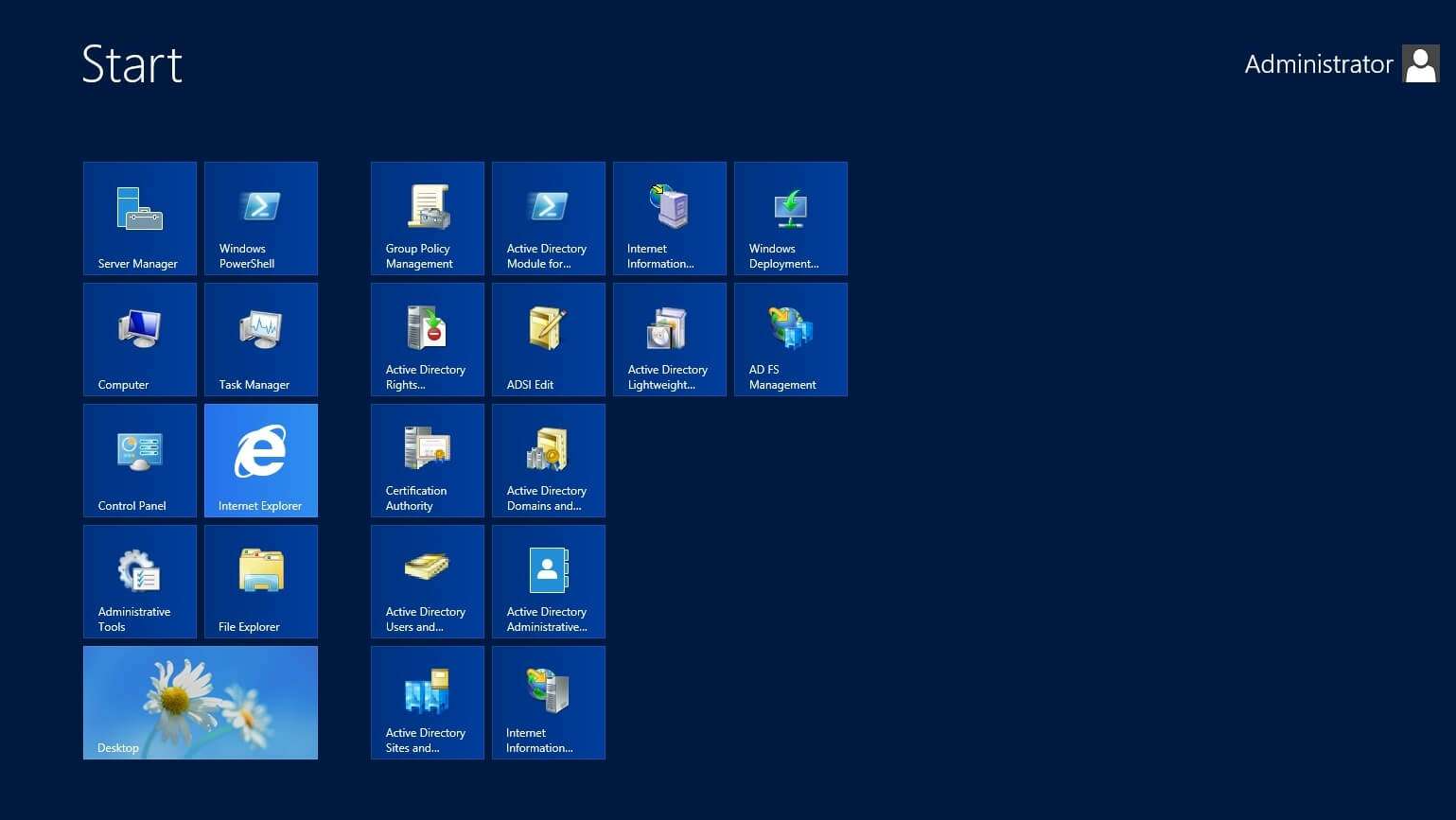This screenshot has height=820, width=1456.
Task: Launch Active Directory Module for PowerShell tile
Action: 549,218
